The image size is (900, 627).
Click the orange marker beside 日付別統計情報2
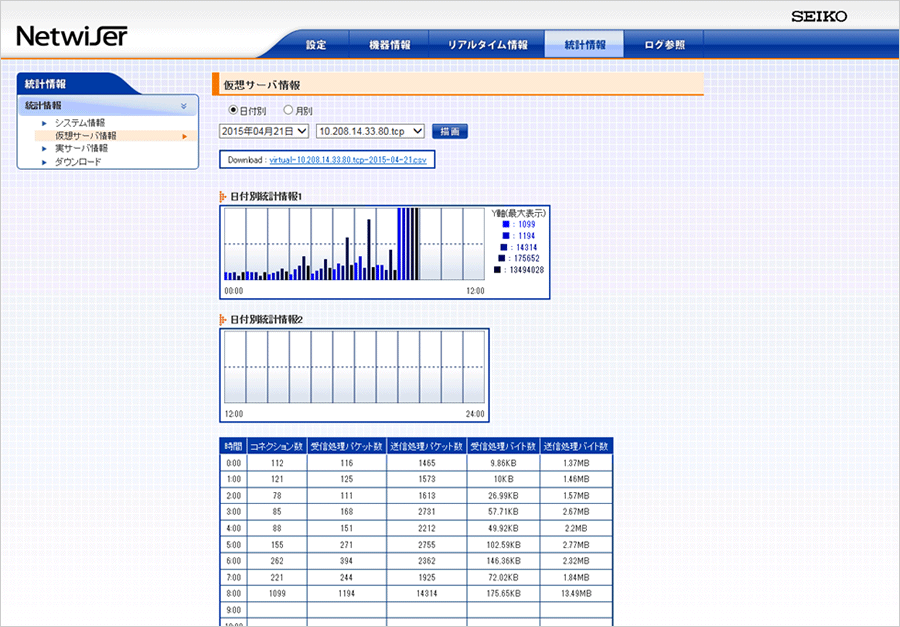223,319
